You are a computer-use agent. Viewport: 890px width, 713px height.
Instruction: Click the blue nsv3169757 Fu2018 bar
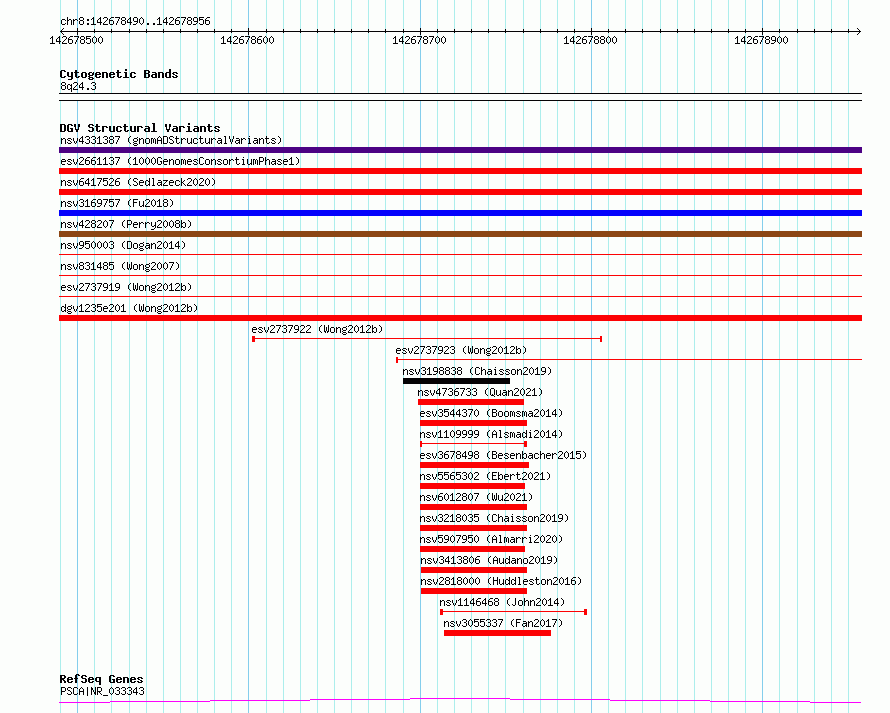click(x=460, y=213)
